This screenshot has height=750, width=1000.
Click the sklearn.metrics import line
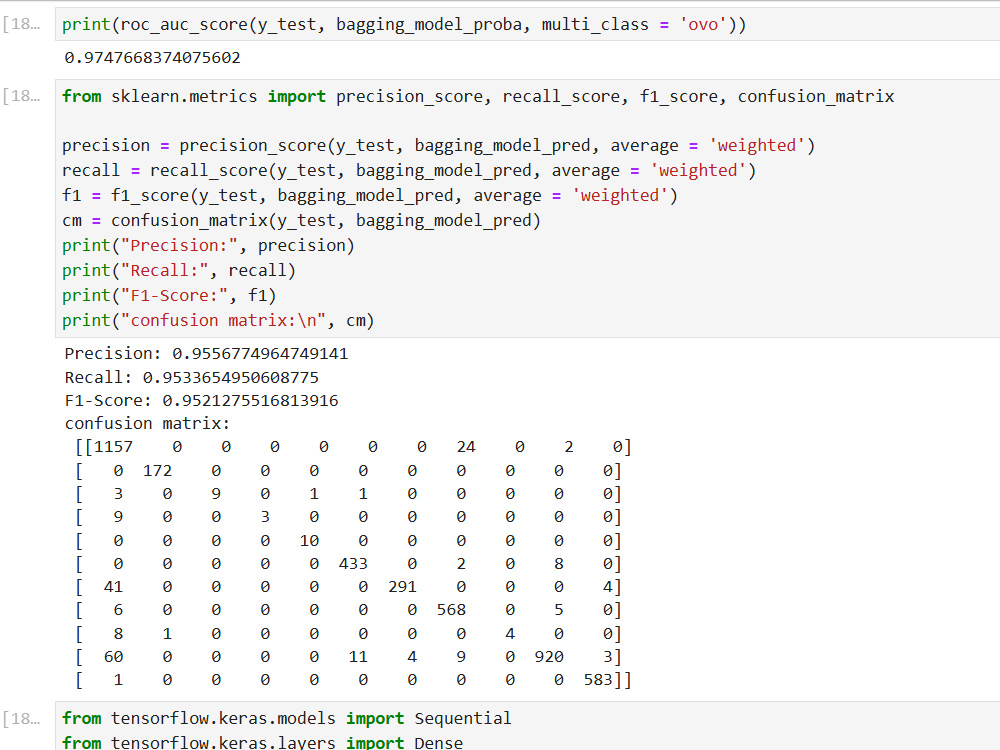click(478, 96)
